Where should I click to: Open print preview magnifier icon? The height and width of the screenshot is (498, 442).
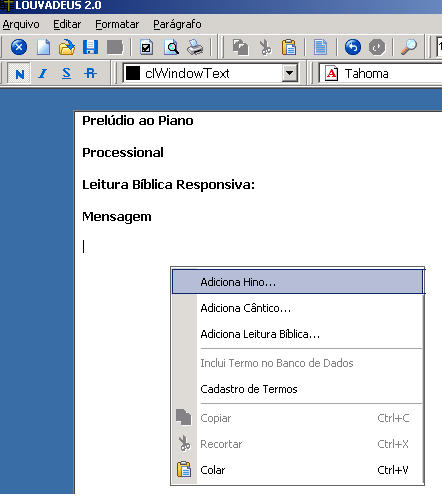[x=172, y=47]
